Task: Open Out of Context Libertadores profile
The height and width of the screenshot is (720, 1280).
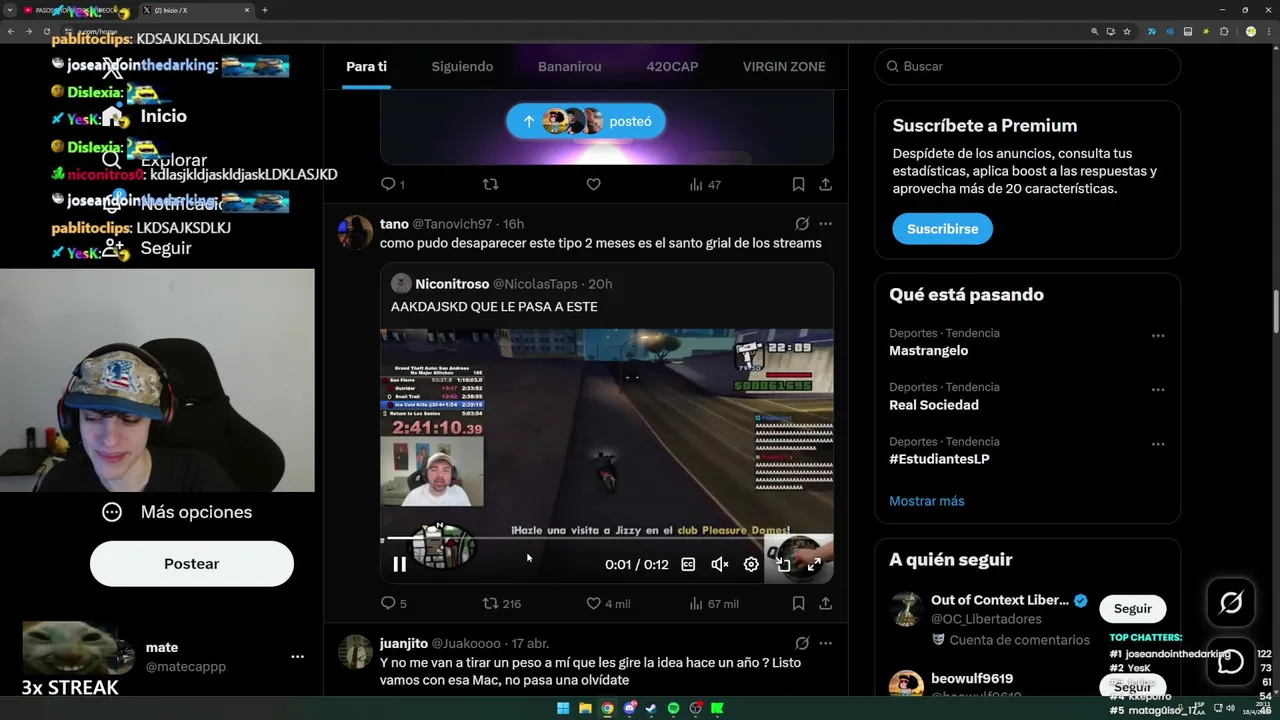Action: coord(1000,600)
